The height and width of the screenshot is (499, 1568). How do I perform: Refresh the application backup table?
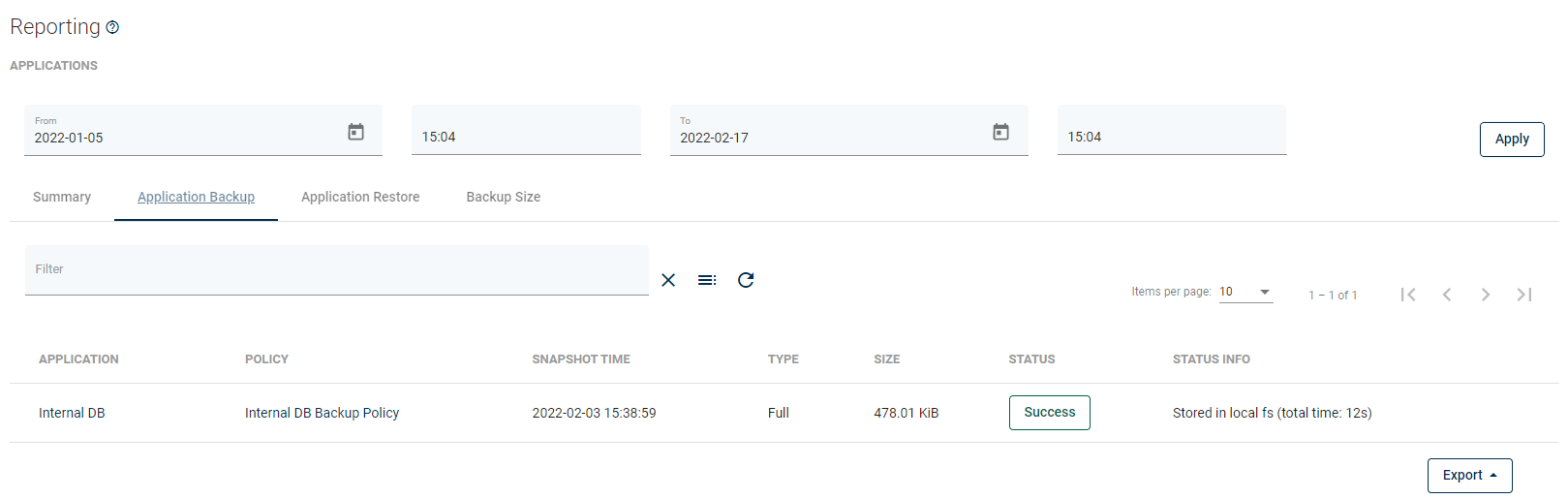[x=746, y=280]
